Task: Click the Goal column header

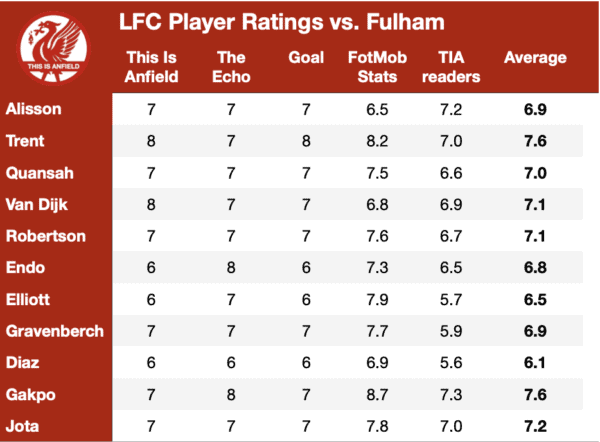Action: tap(306, 58)
